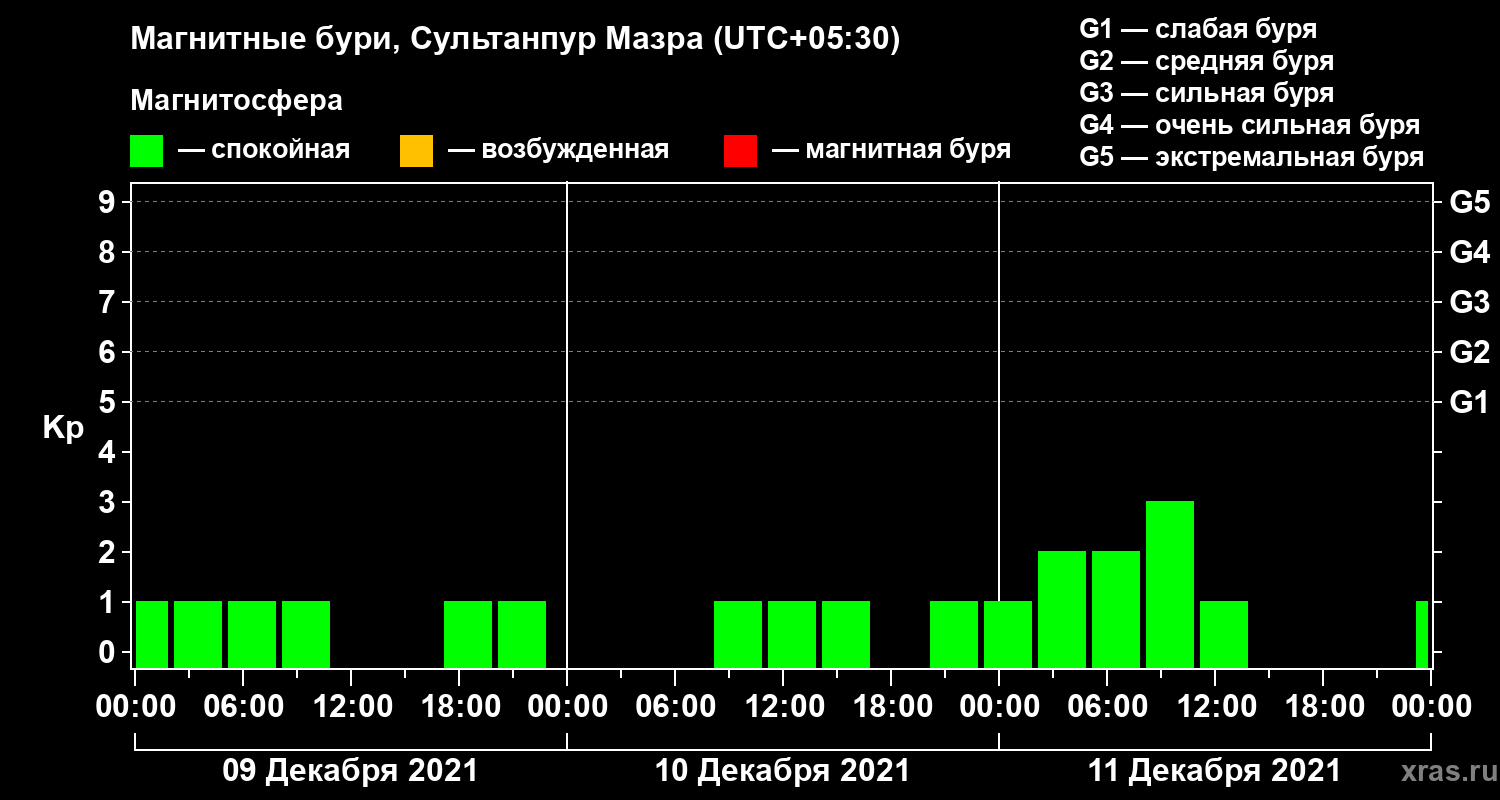
Task: Click the '18:00' time label under 10 December
Action: (x=891, y=707)
